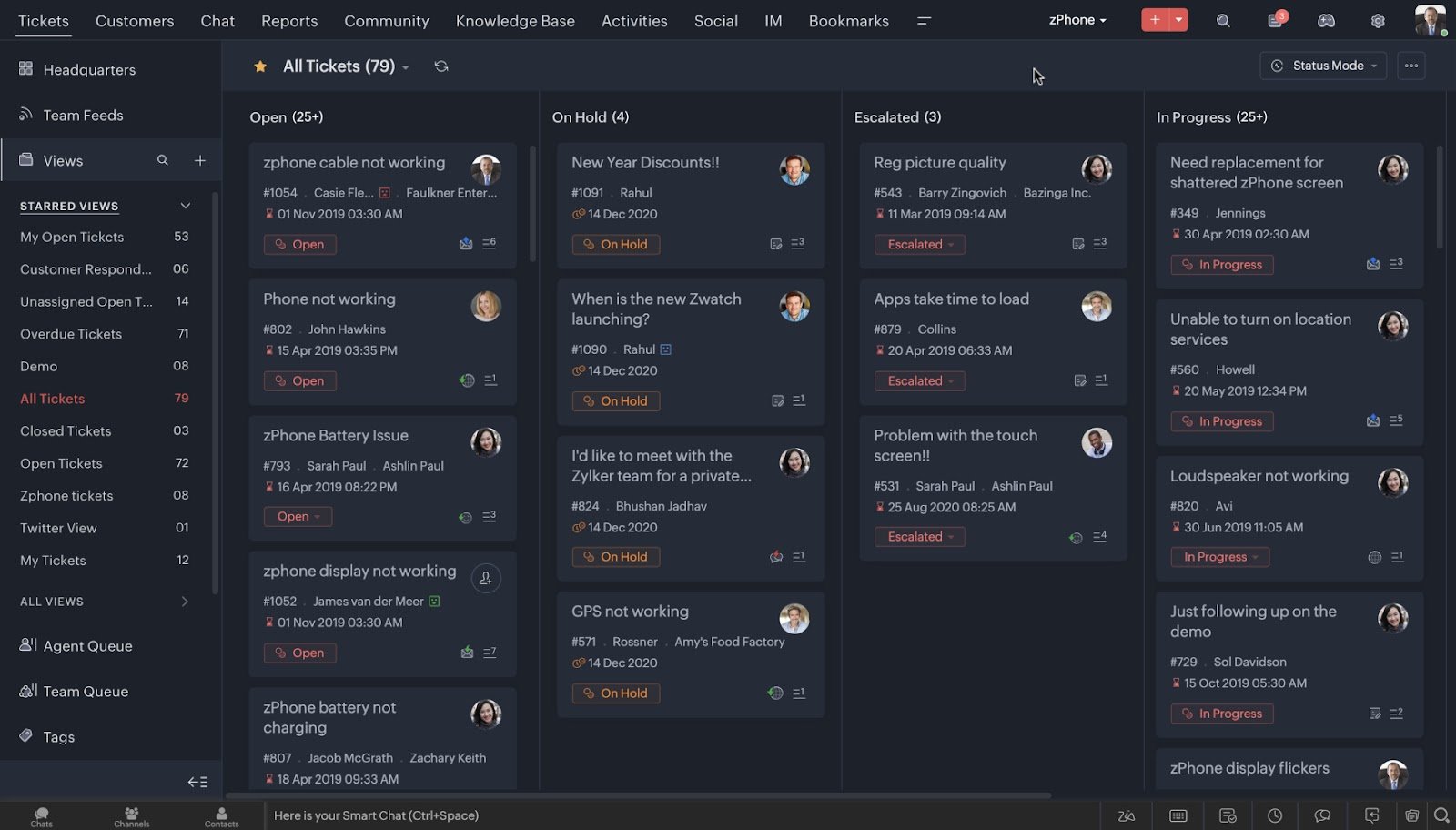Switch to the Customers tab

click(x=134, y=20)
